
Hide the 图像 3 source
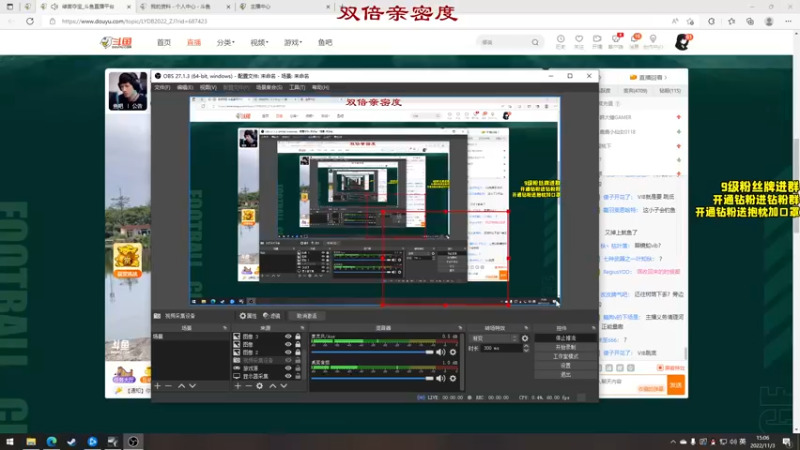click(288, 337)
